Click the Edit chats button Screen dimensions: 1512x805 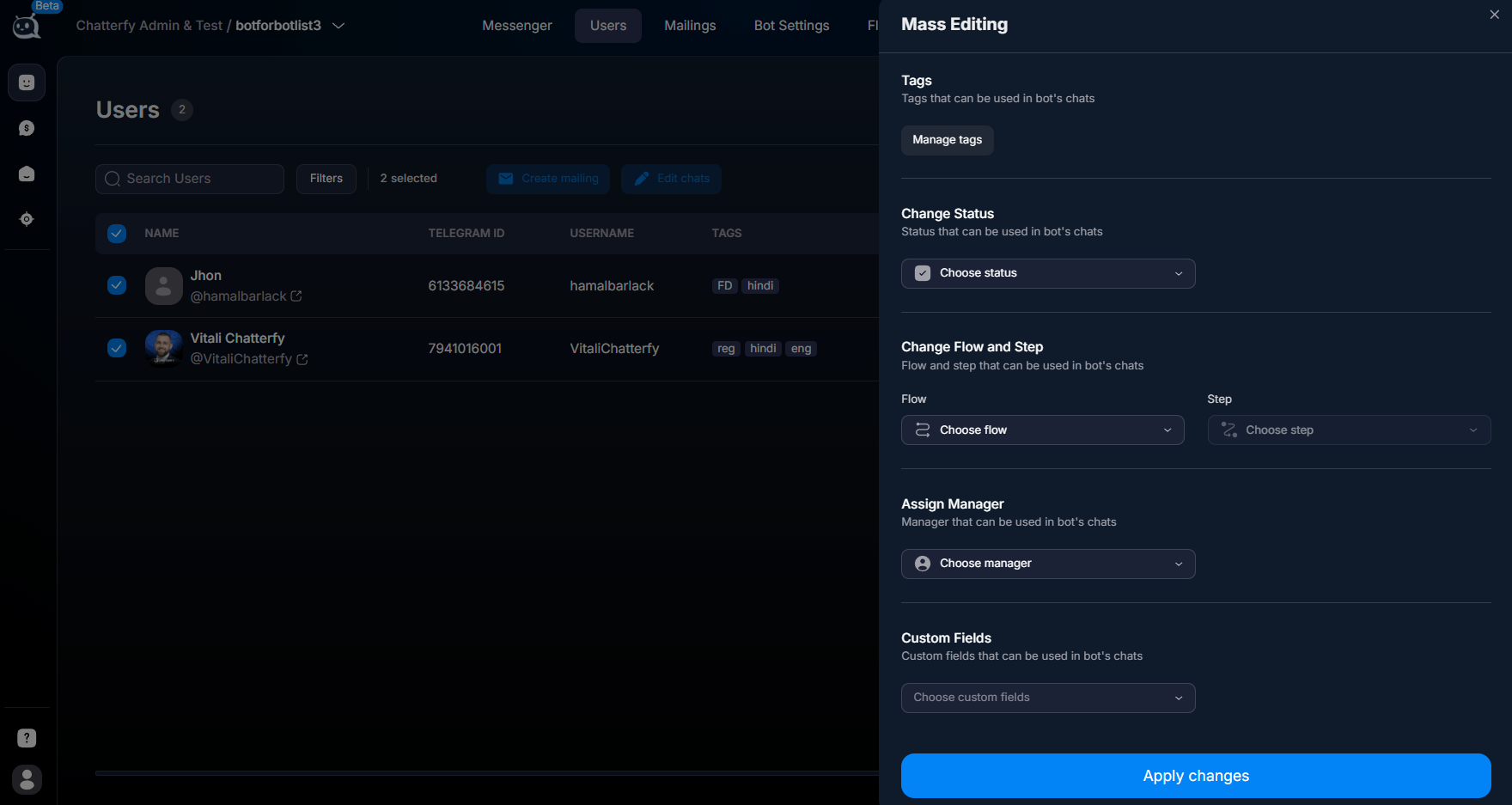click(671, 179)
